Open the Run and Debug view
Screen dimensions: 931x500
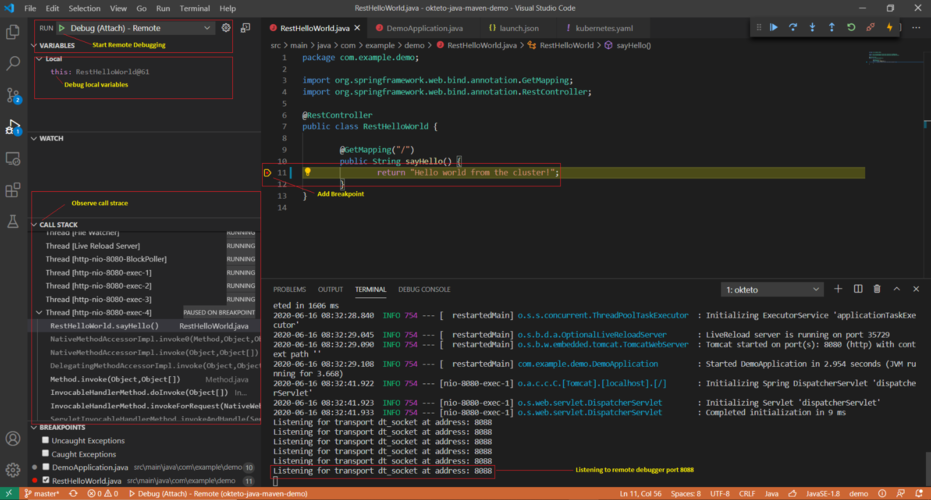pyautogui.click(x=12, y=126)
